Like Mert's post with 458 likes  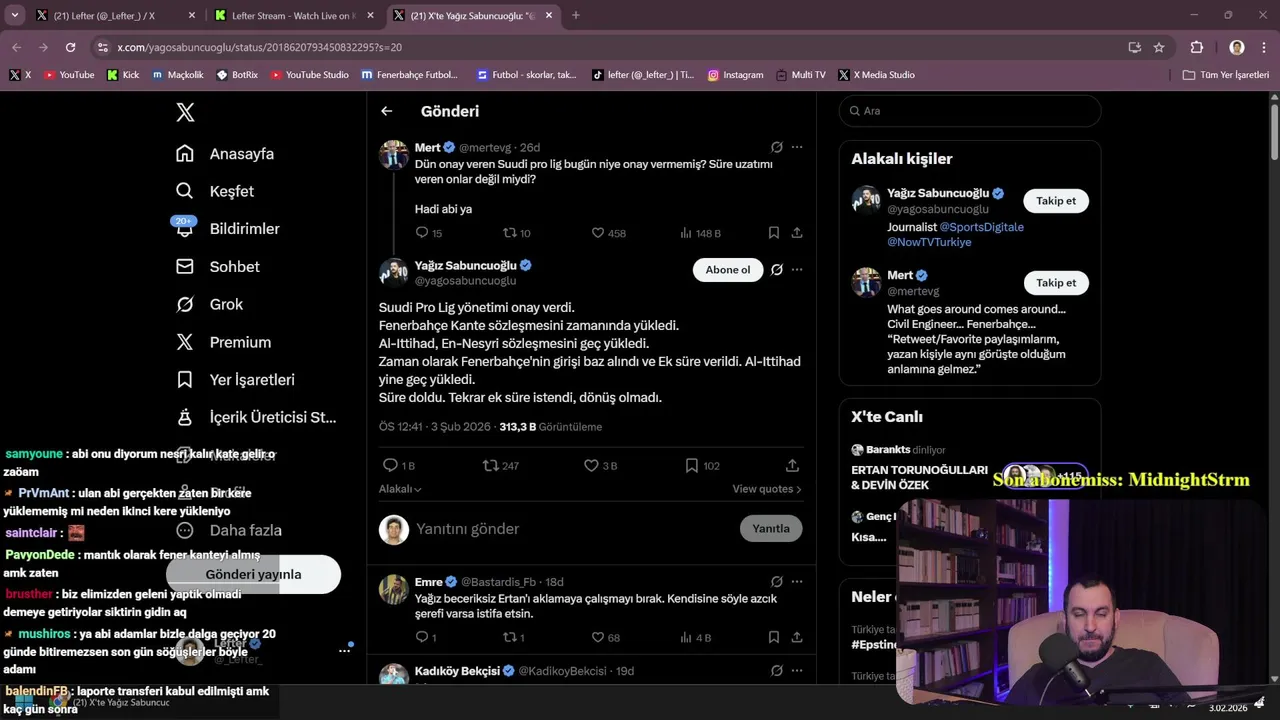pos(608,233)
